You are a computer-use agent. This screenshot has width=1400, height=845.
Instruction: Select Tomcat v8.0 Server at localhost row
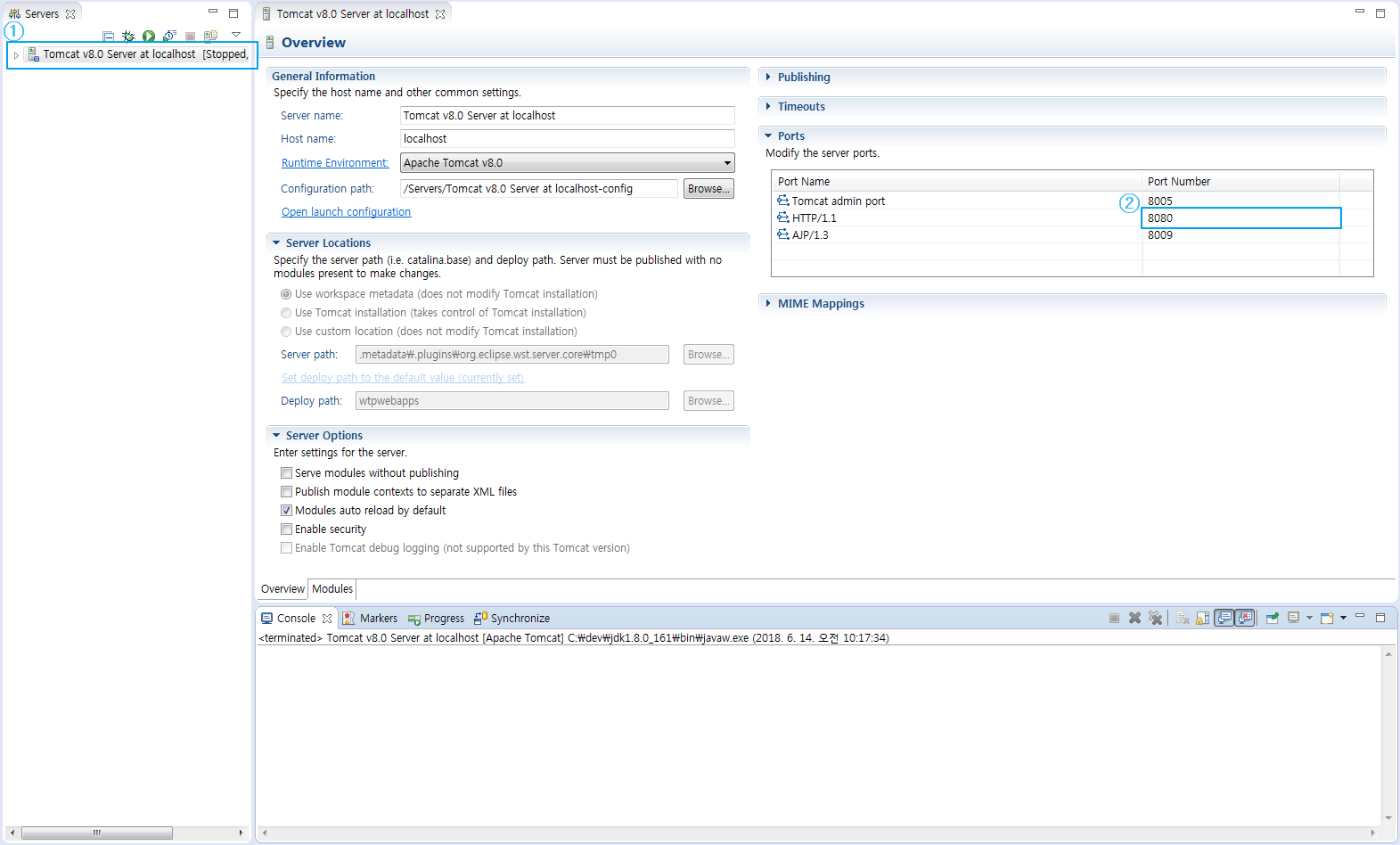pos(132,54)
